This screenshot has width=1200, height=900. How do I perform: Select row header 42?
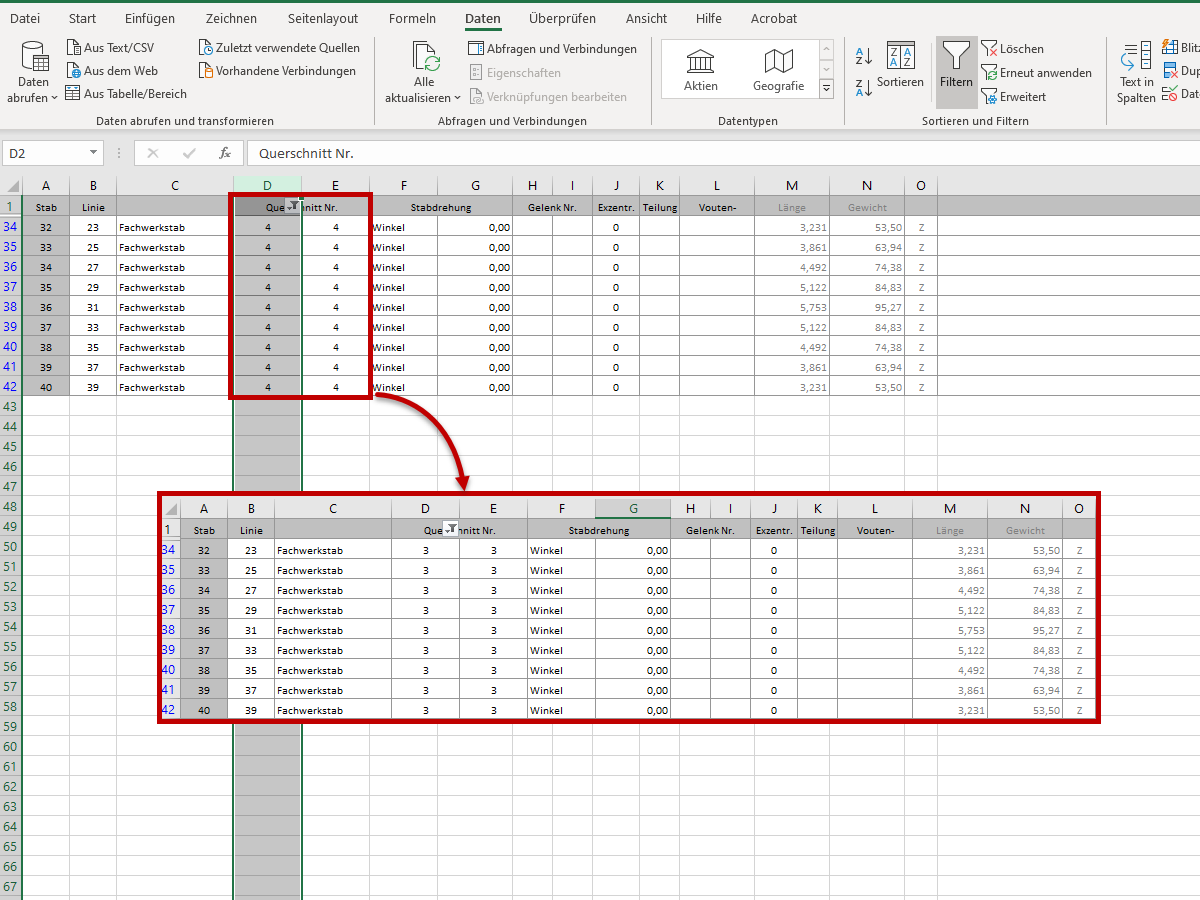pos(11,387)
